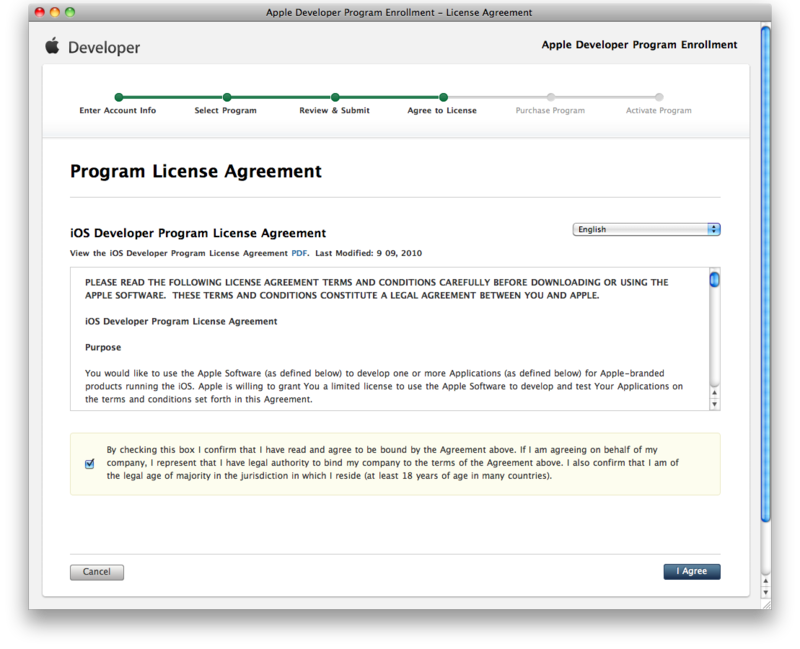Click the window scroll down arrow
The image size is (800, 649).
765,592
